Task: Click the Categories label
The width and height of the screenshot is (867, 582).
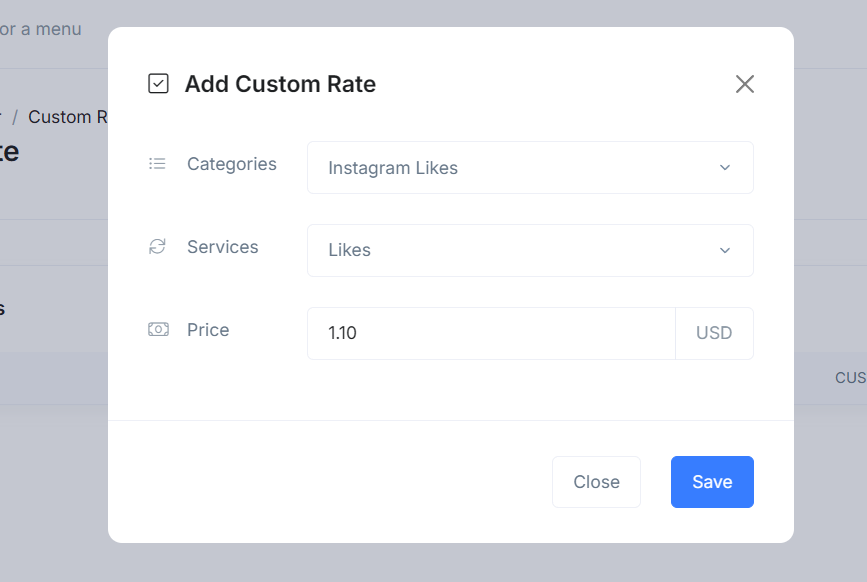Action: tap(232, 164)
